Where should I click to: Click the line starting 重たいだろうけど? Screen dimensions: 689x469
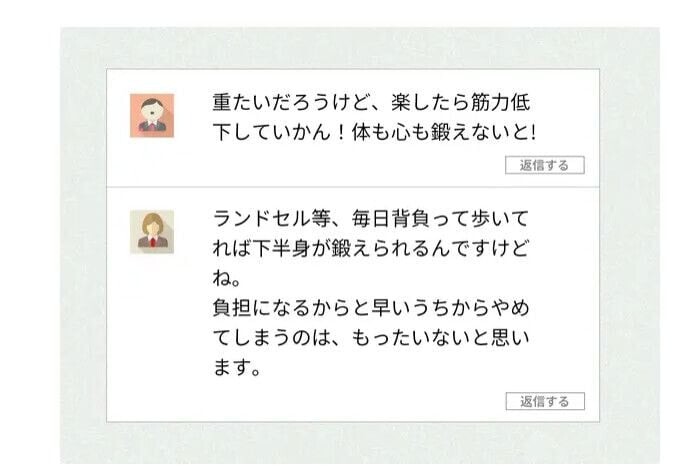[371, 102]
